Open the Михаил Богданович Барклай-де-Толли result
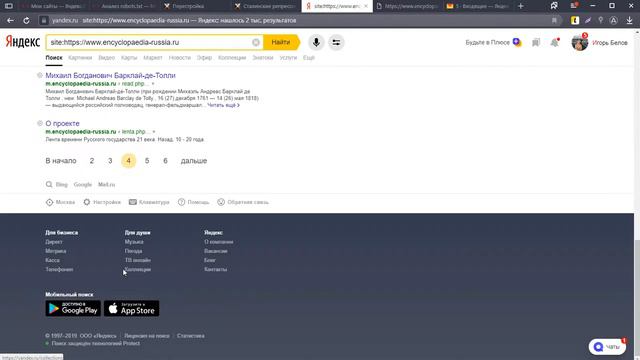Viewport: 640px width, 360px height. 110,76
